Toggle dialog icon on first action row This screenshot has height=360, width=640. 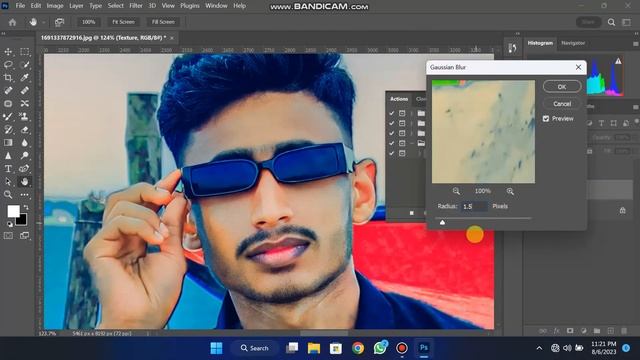(x=402, y=113)
